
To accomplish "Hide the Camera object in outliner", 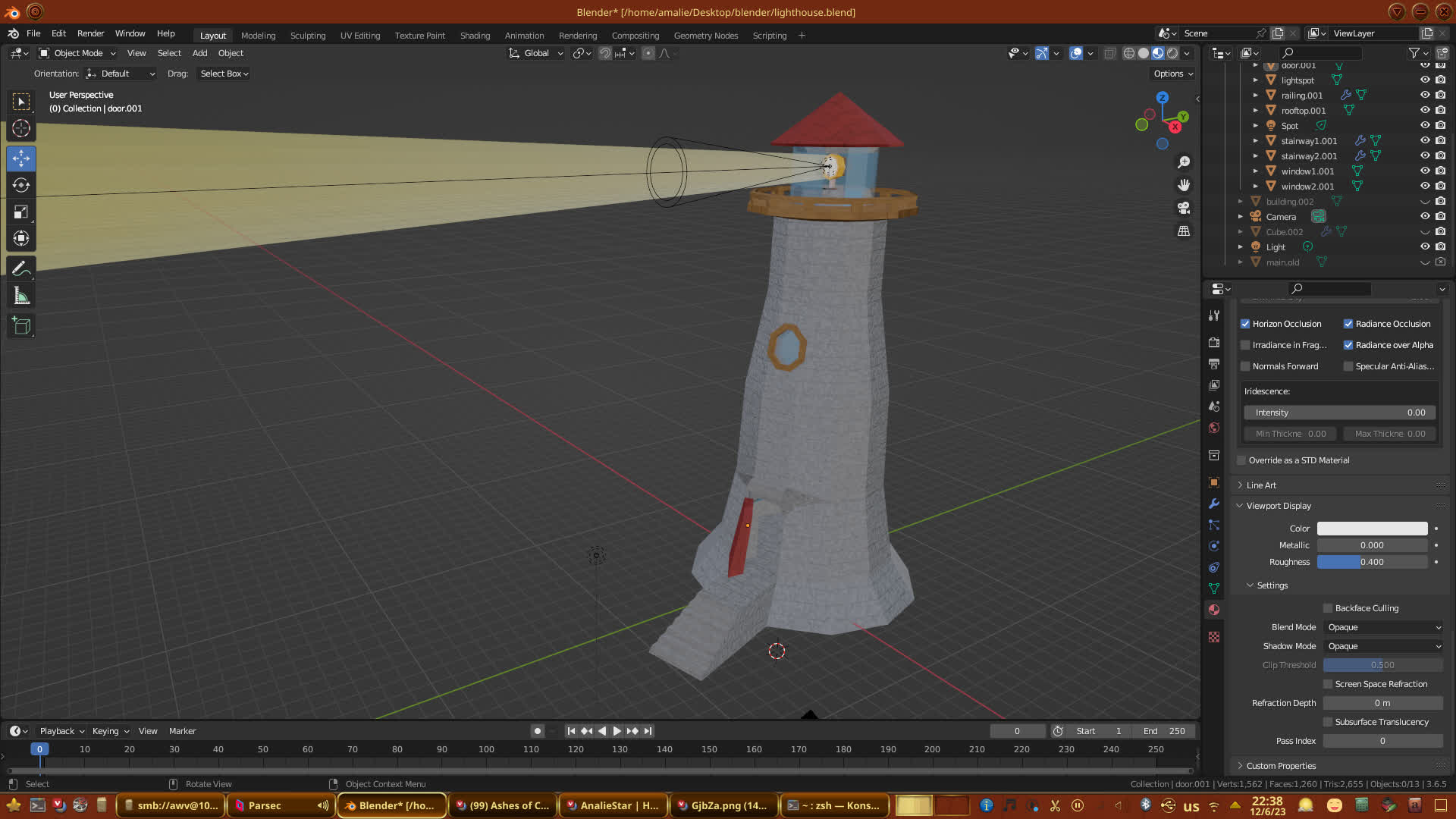I will coord(1425,216).
